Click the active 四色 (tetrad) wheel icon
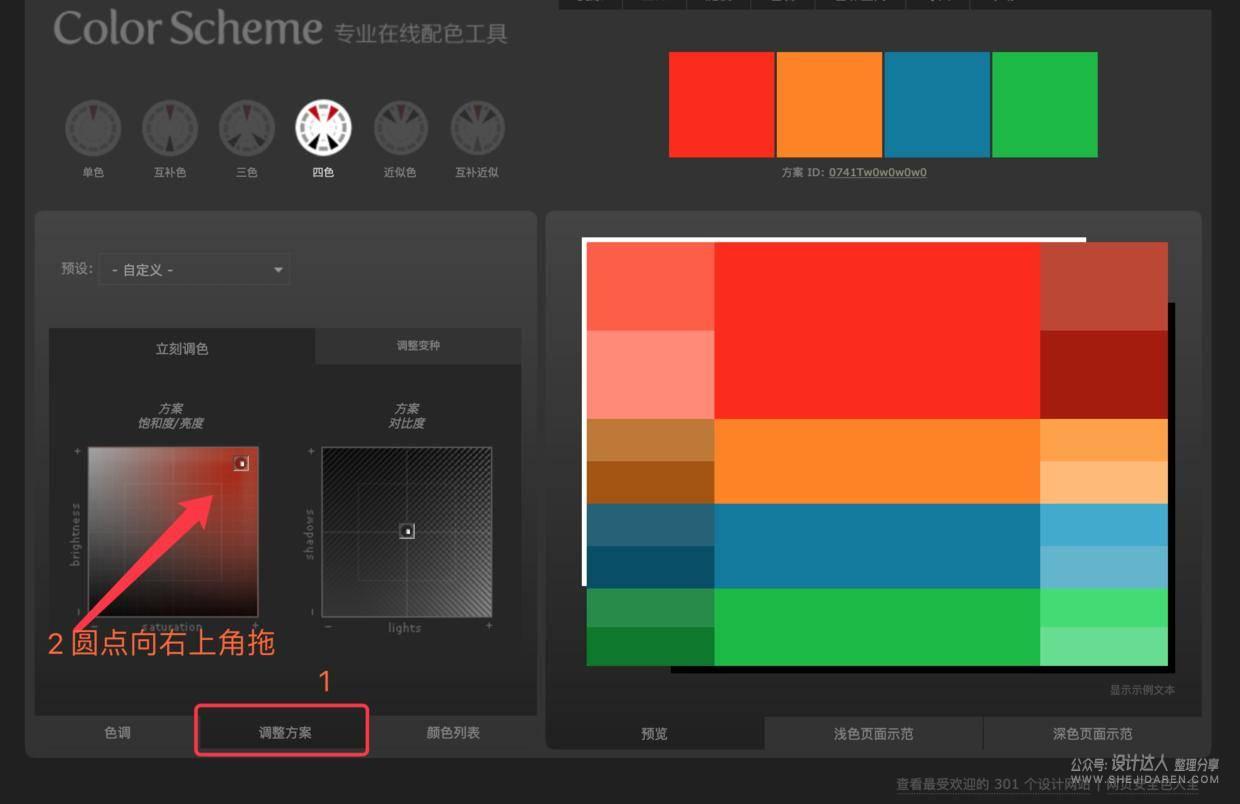1240x804 pixels. (323, 125)
